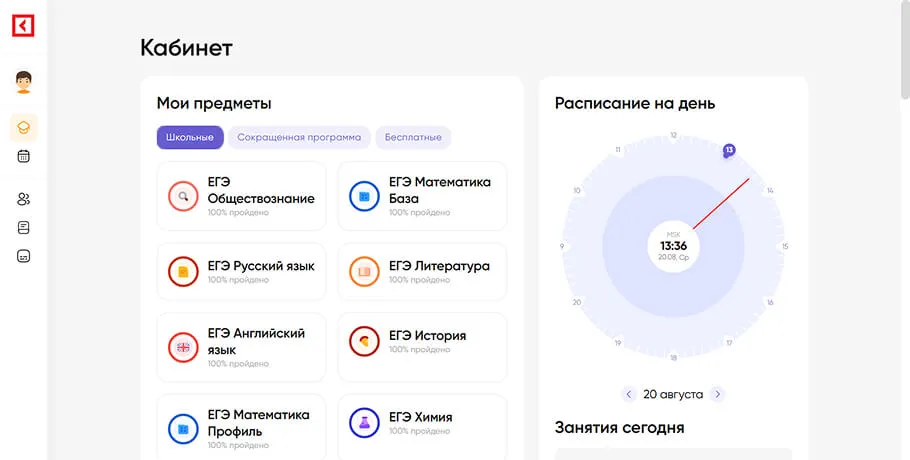Open the ЕГЭ История course card
910x460 pixels.
(422, 341)
